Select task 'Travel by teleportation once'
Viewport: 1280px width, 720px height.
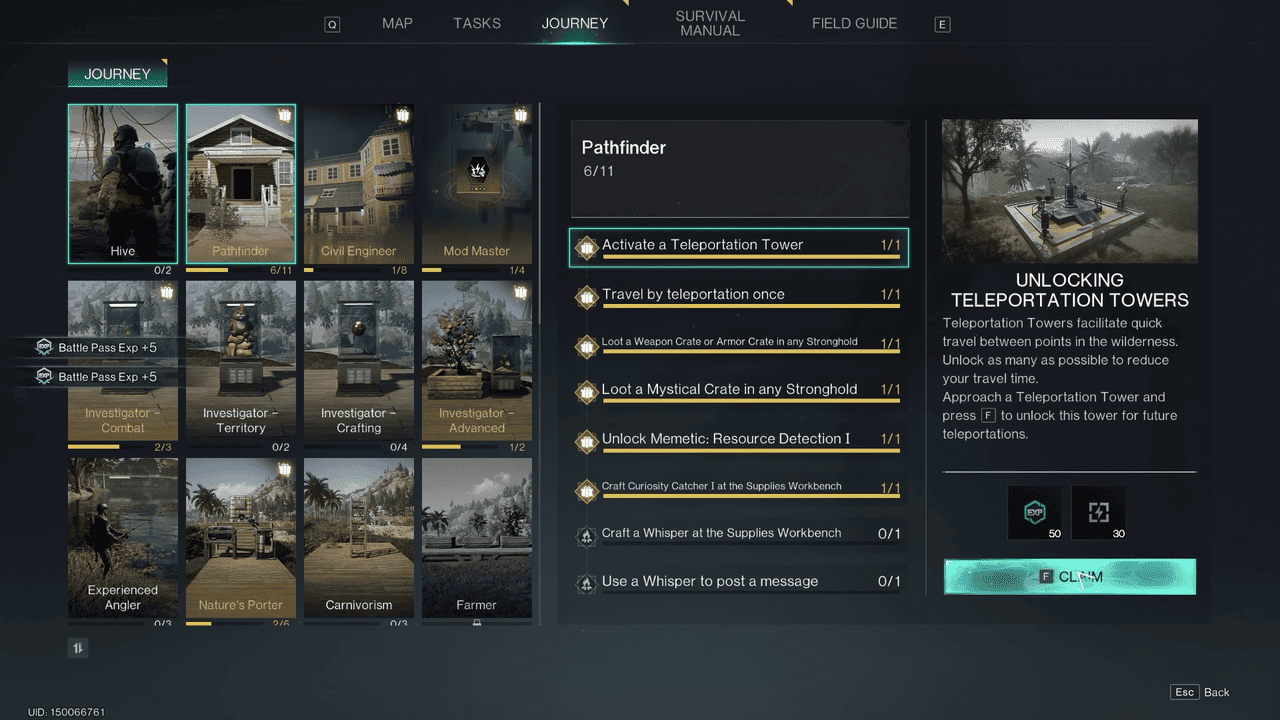pos(739,296)
